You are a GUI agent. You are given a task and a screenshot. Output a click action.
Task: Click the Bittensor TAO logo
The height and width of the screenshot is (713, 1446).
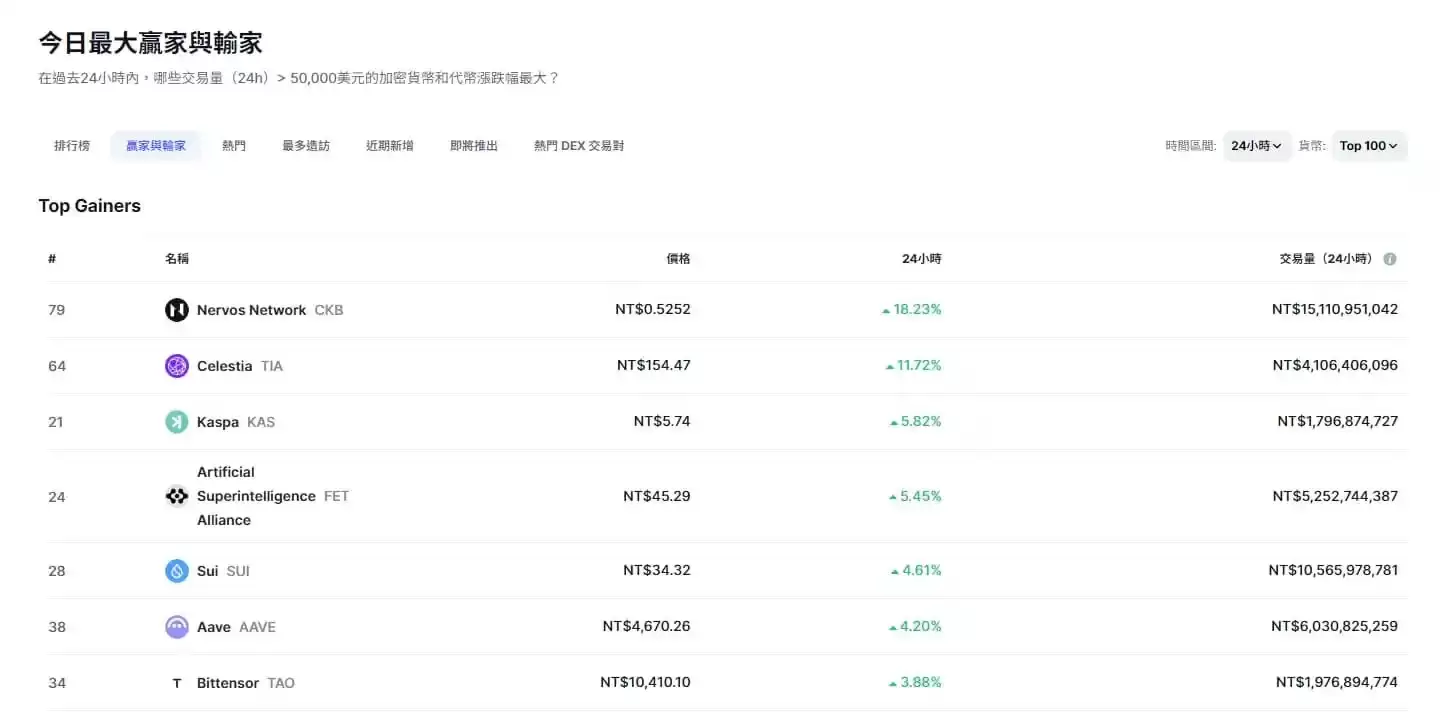(x=176, y=682)
